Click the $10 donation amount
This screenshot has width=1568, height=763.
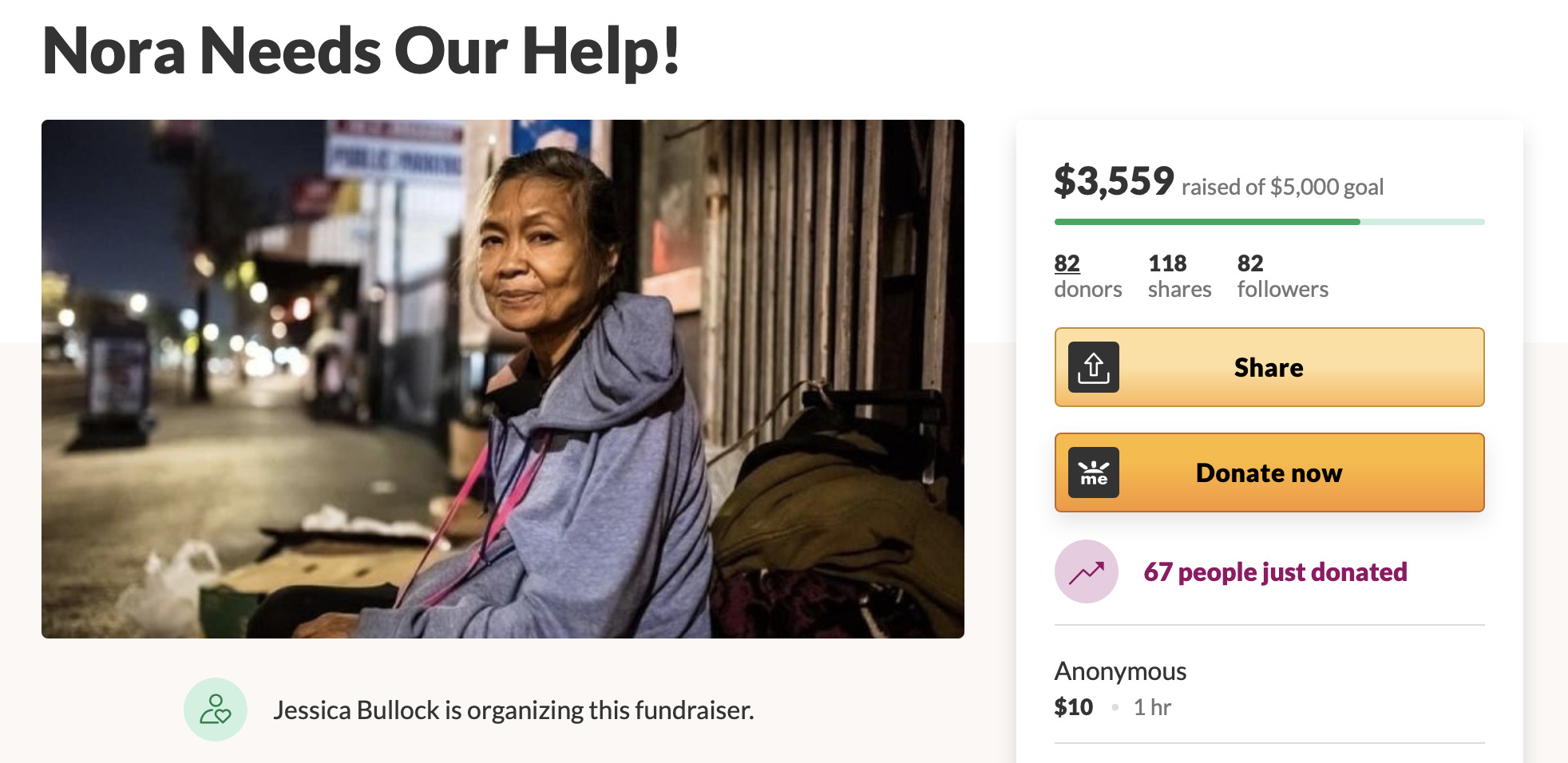tap(1073, 707)
